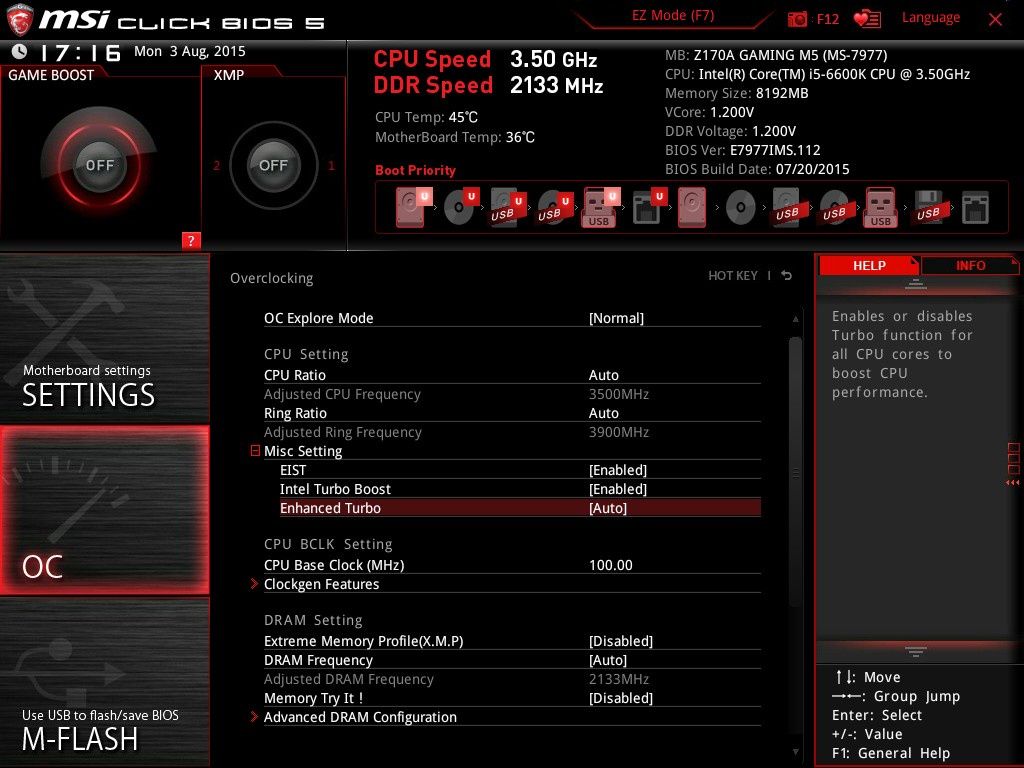This screenshot has width=1024, height=768.
Task: Click the MSI dragon shield logo
Action: coord(20,19)
